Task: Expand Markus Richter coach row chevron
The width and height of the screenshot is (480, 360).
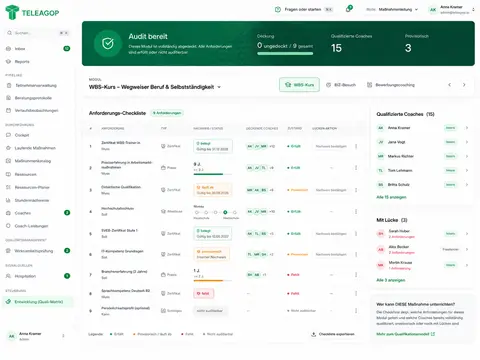Action: coord(467,156)
